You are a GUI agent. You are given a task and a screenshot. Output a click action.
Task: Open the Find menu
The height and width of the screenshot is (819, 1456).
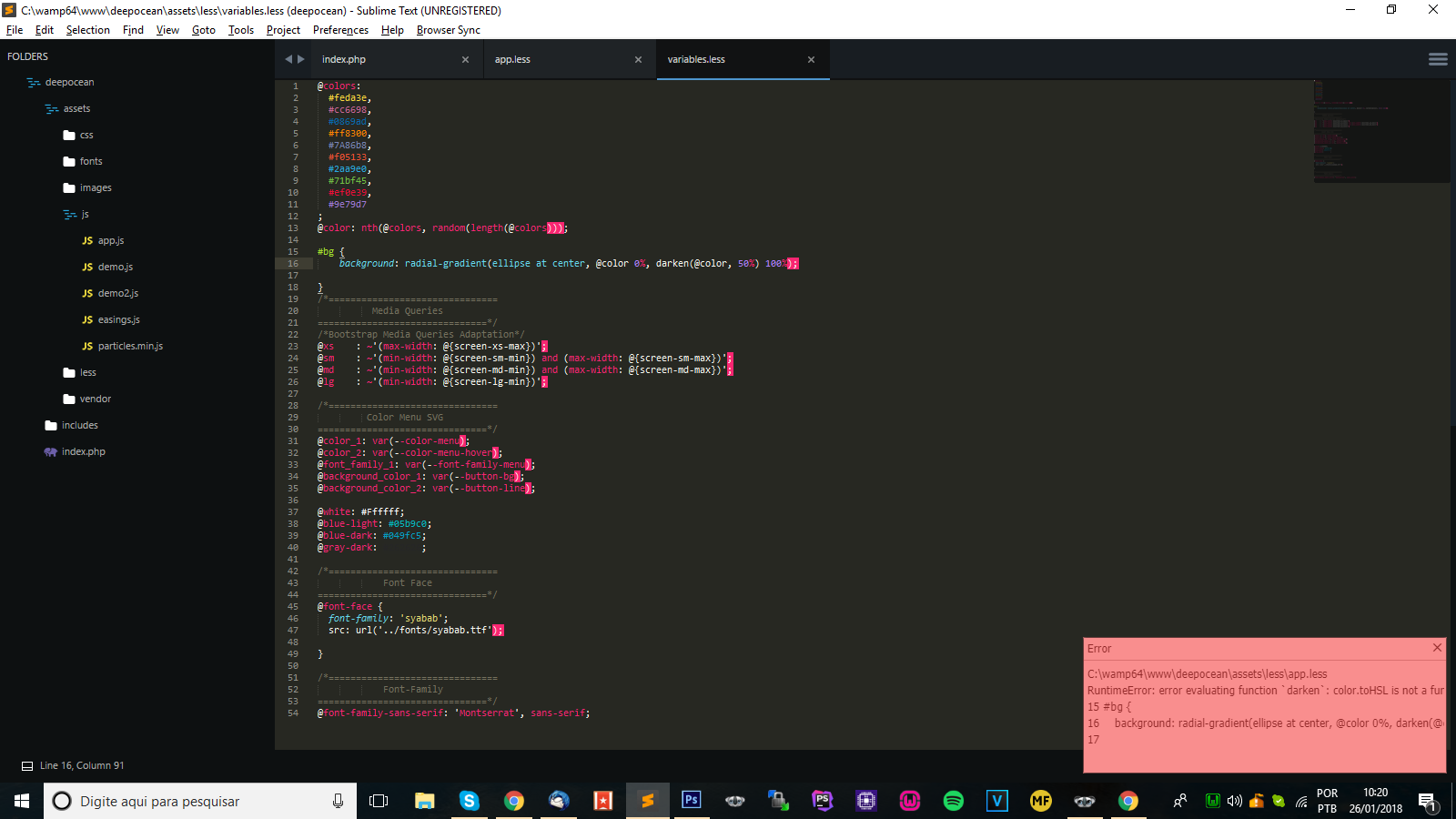pos(133,30)
